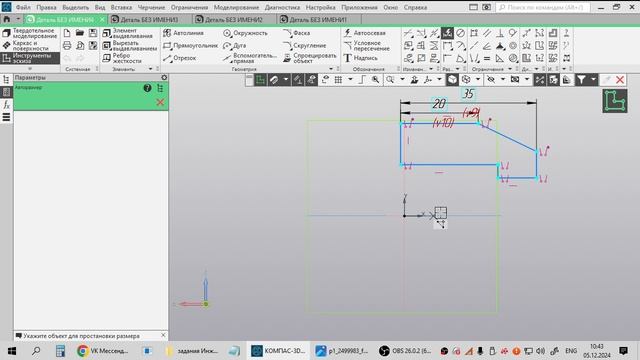
Task: Switch to Твердотельное моделирование toolset
Action: 30,33
